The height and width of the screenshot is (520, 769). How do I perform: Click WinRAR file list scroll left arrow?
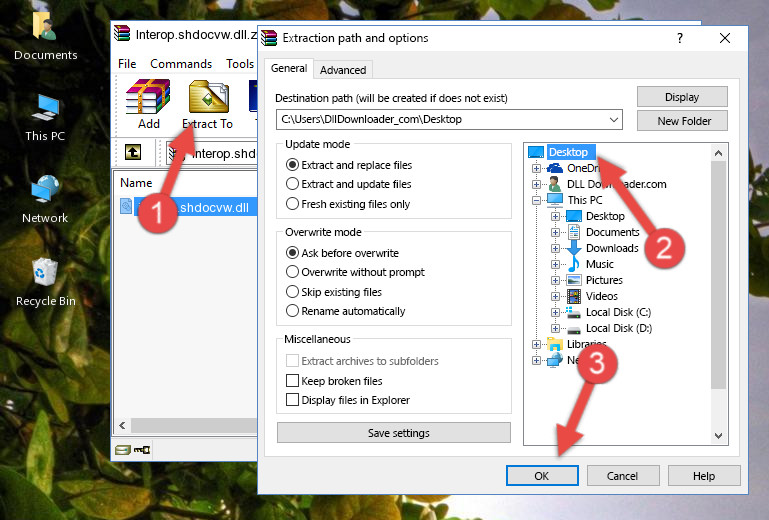122,425
